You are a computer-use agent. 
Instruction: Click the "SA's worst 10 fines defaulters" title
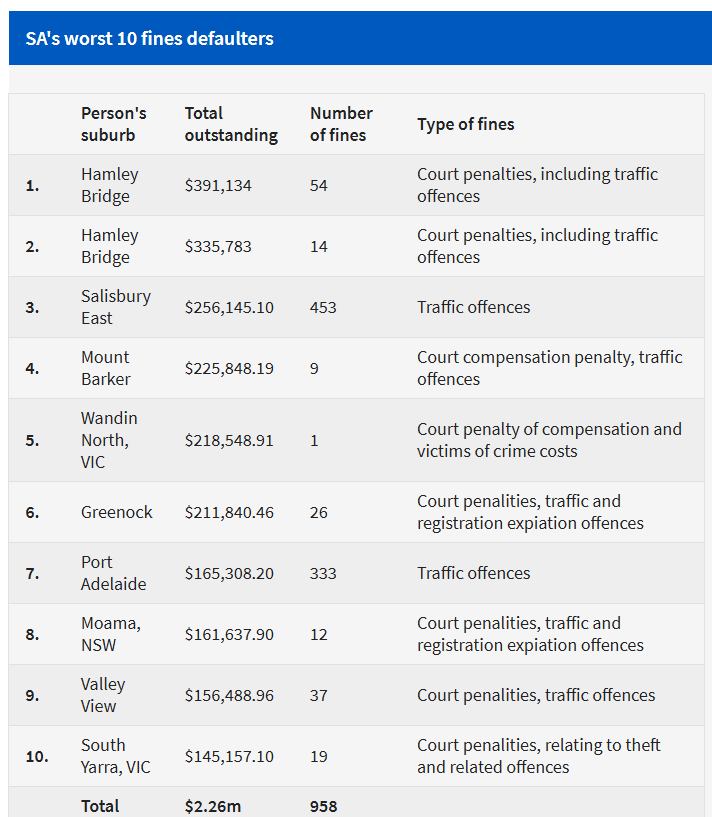(149, 39)
